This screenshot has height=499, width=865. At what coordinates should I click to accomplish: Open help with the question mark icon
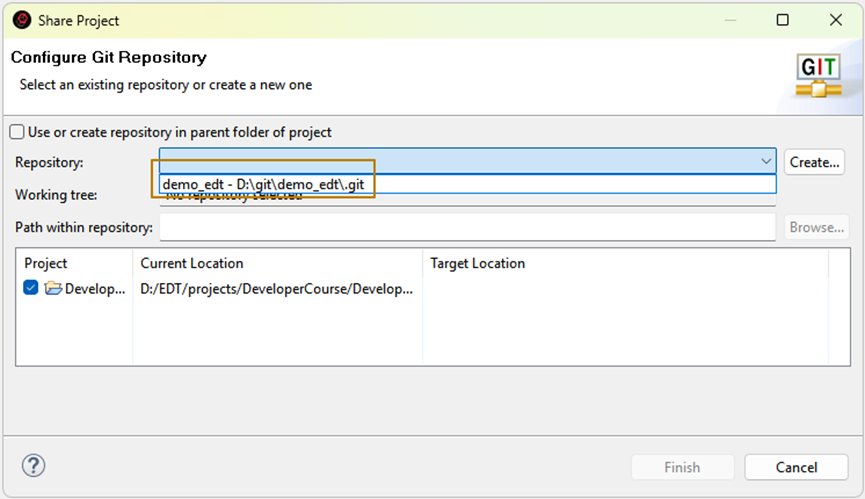pos(34,466)
